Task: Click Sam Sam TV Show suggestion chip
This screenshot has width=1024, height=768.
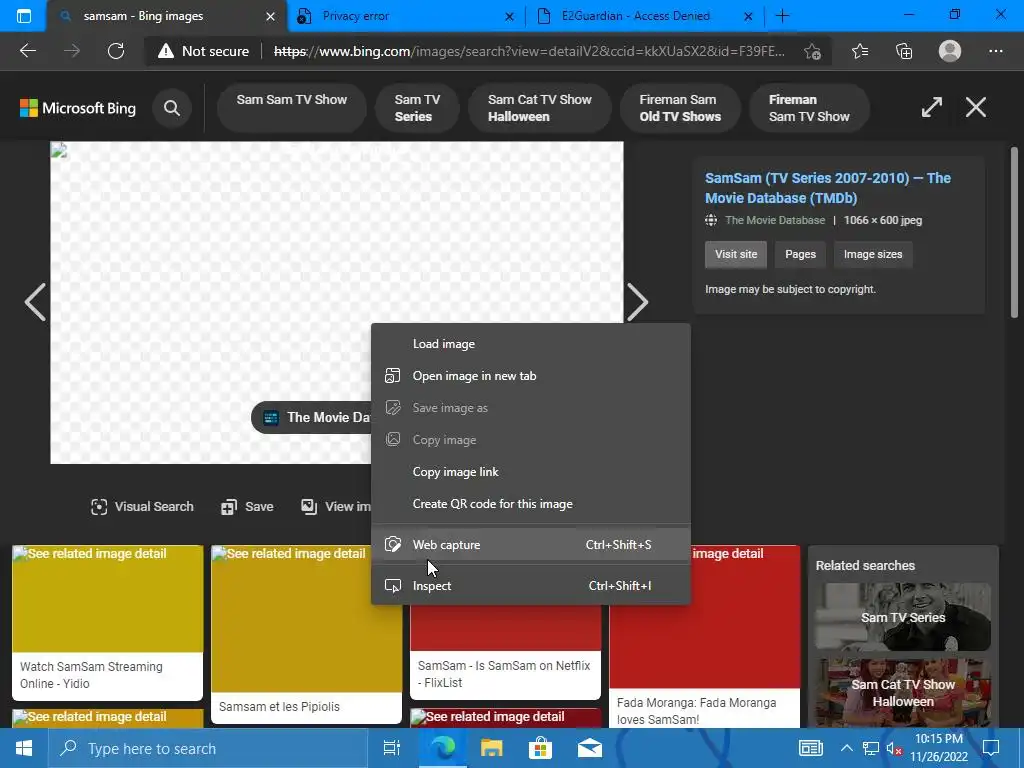Action: click(x=291, y=108)
